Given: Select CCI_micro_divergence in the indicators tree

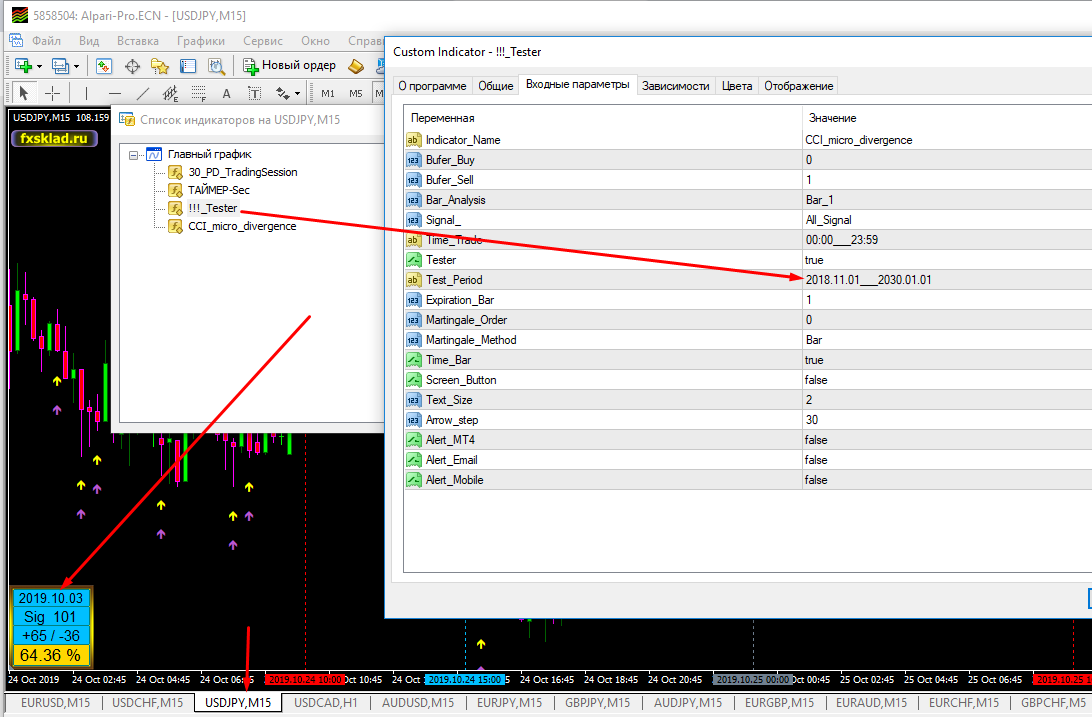Looking at the screenshot, I should (242, 226).
